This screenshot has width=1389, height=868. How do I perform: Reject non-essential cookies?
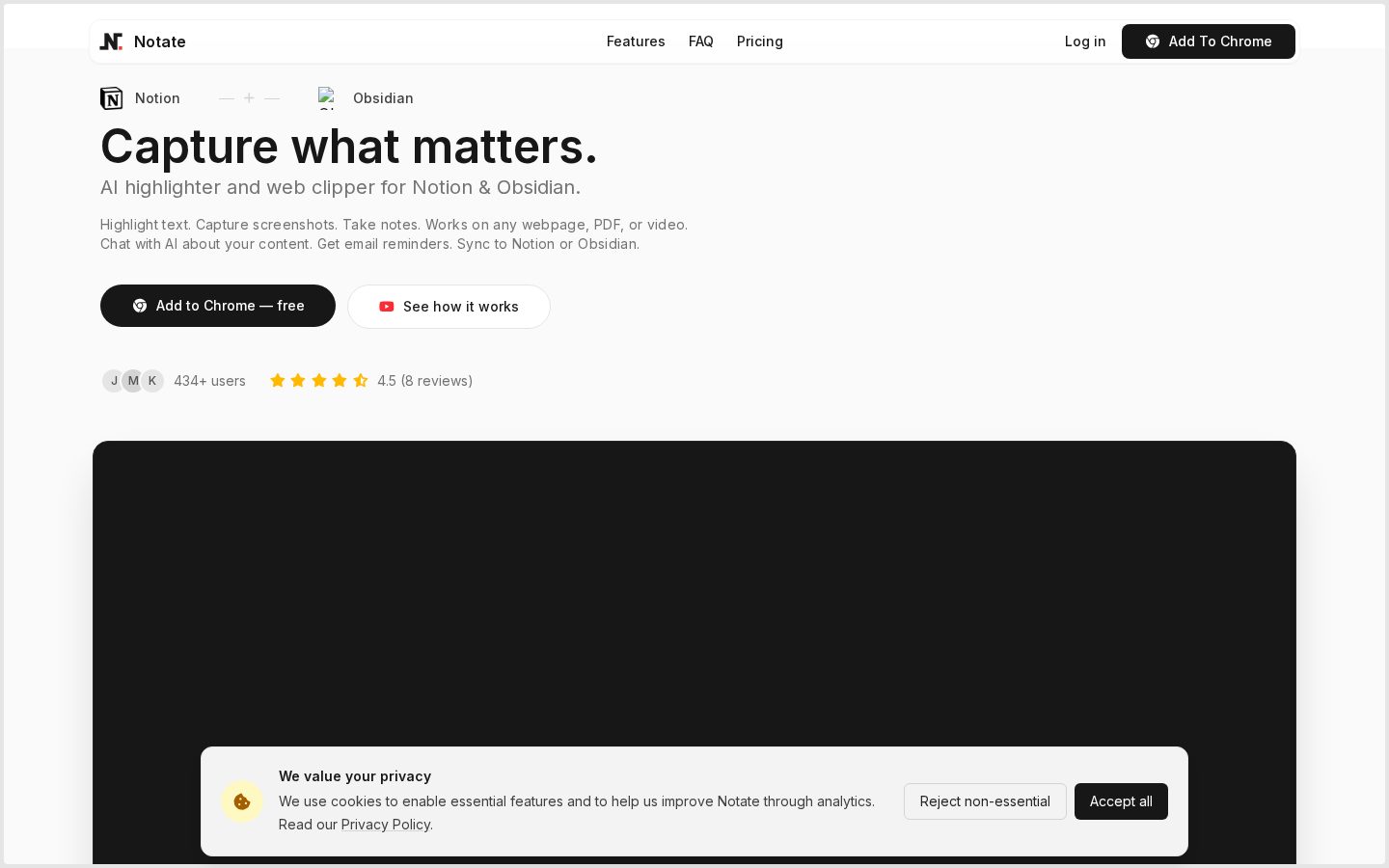point(985,801)
